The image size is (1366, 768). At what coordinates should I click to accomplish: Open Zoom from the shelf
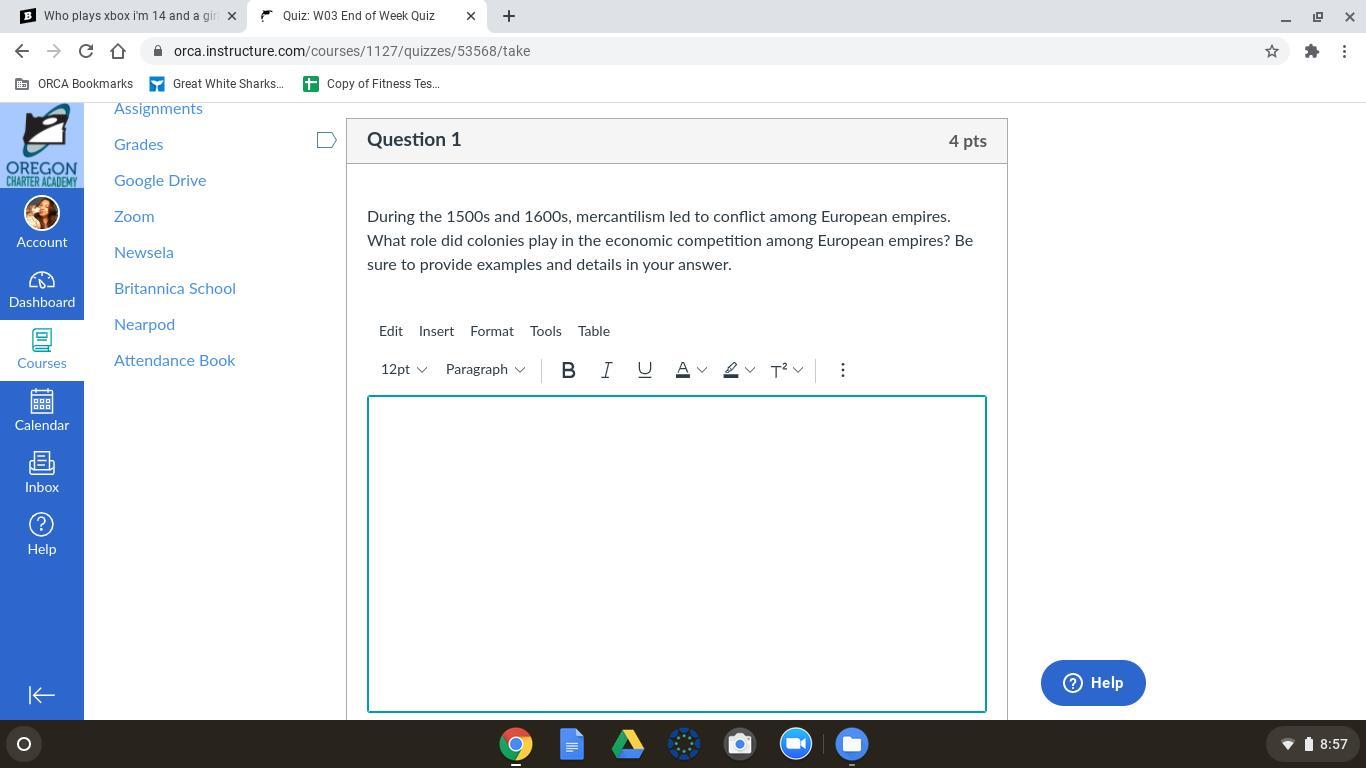(796, 744)
